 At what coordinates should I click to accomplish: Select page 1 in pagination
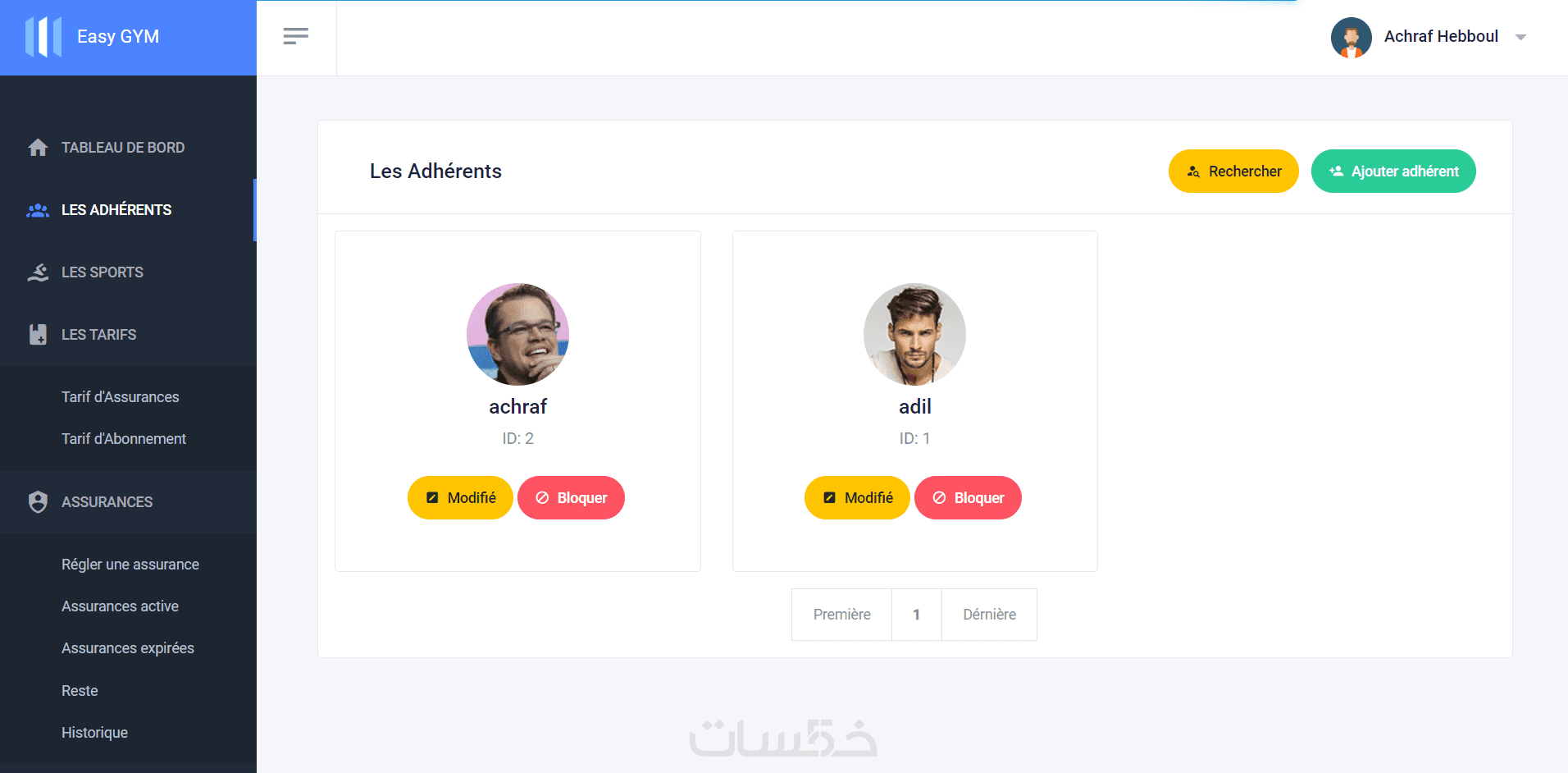click(917, 615)
